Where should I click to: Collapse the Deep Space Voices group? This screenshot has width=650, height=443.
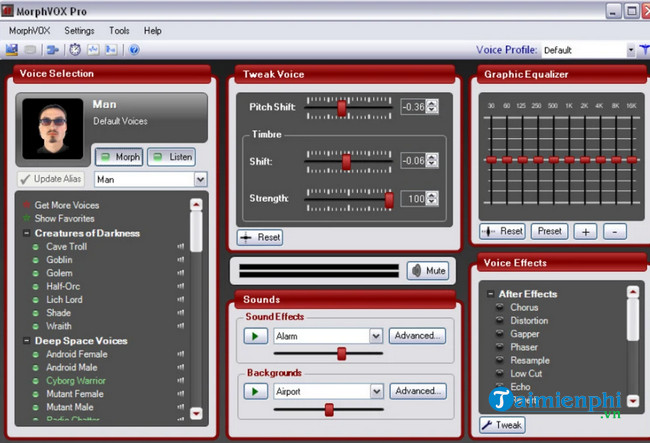27,341
